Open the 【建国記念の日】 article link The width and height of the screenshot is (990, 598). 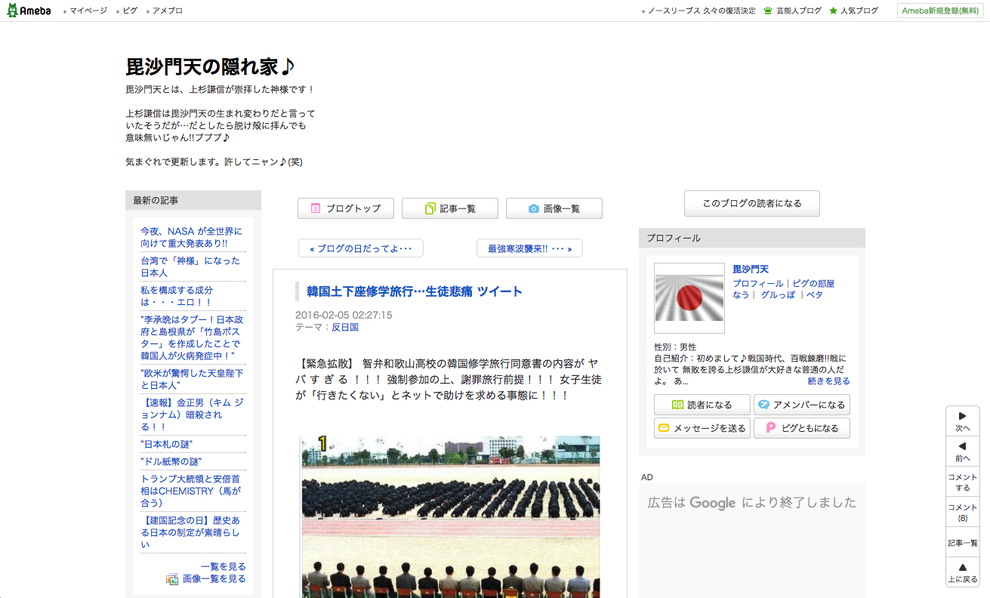tap(190, 532)
